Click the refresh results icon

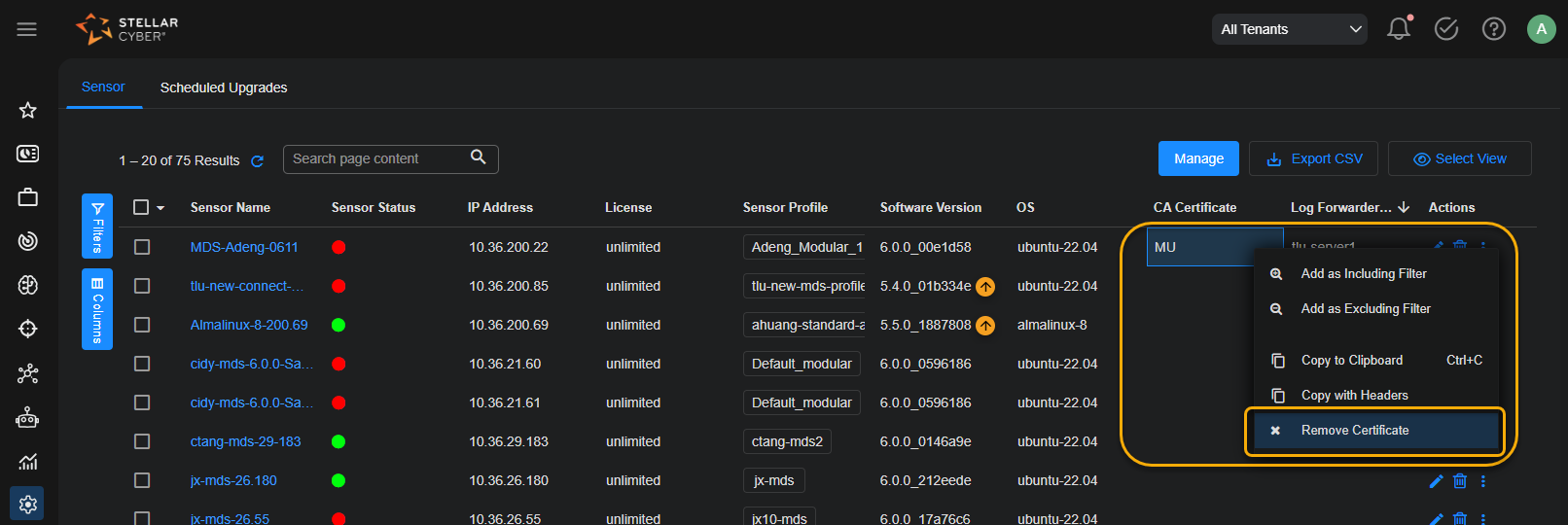(x=258, y=161)
